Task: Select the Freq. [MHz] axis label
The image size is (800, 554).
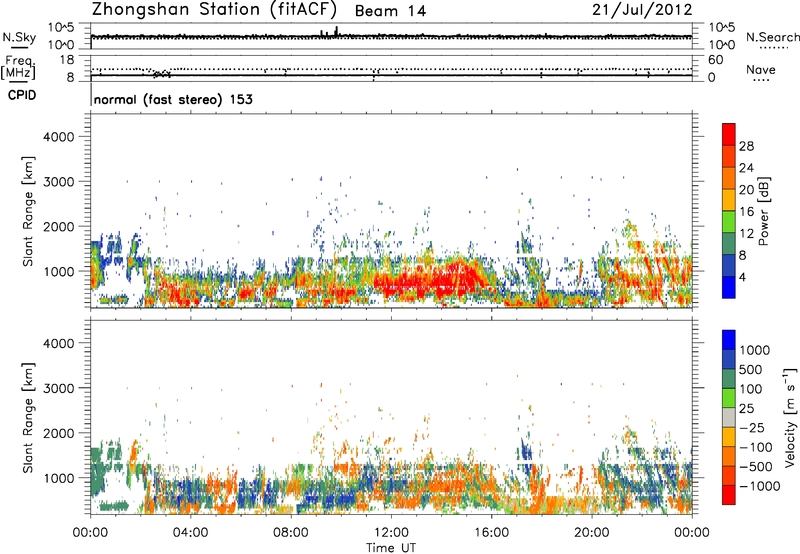Action: click(x=19, y=67)
